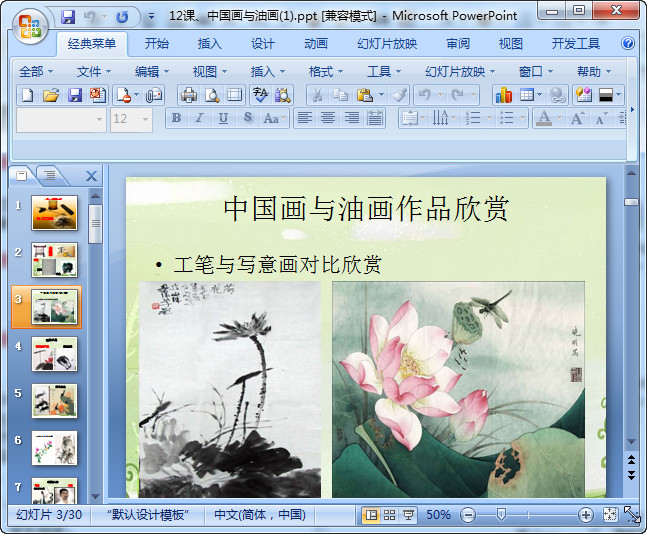Click the 50% zoom level
The image size is (647, 534).
pos(438,515)
